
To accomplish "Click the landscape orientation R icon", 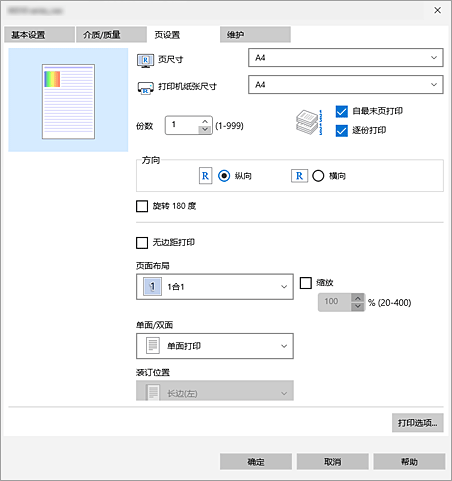I will tap(299, 176).
